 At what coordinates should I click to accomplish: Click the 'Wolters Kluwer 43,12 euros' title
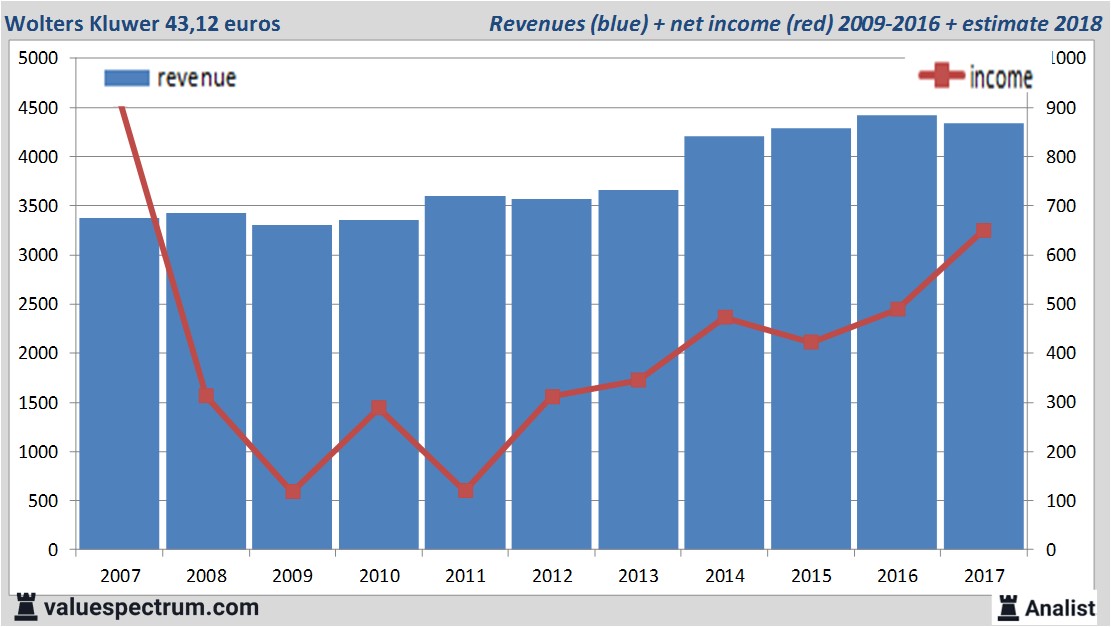coord(142,23)
